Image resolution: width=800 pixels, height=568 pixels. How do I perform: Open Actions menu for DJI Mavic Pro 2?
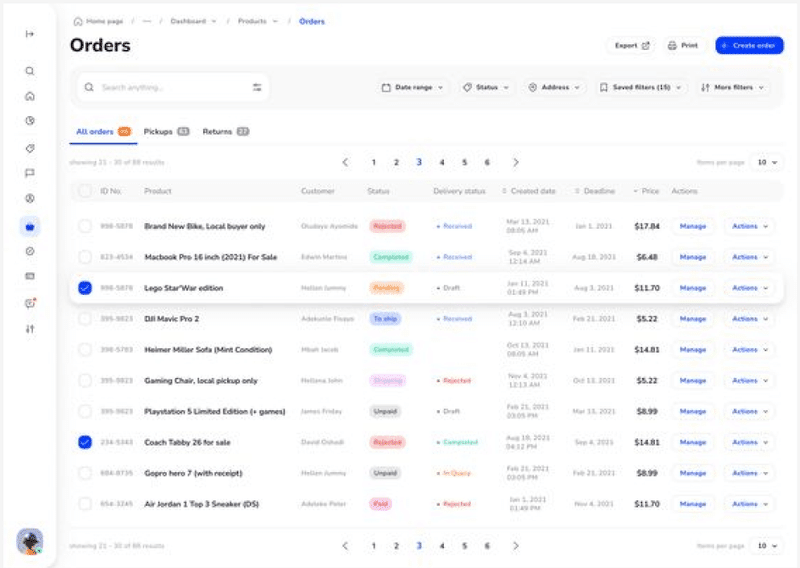tap(749, 319)
